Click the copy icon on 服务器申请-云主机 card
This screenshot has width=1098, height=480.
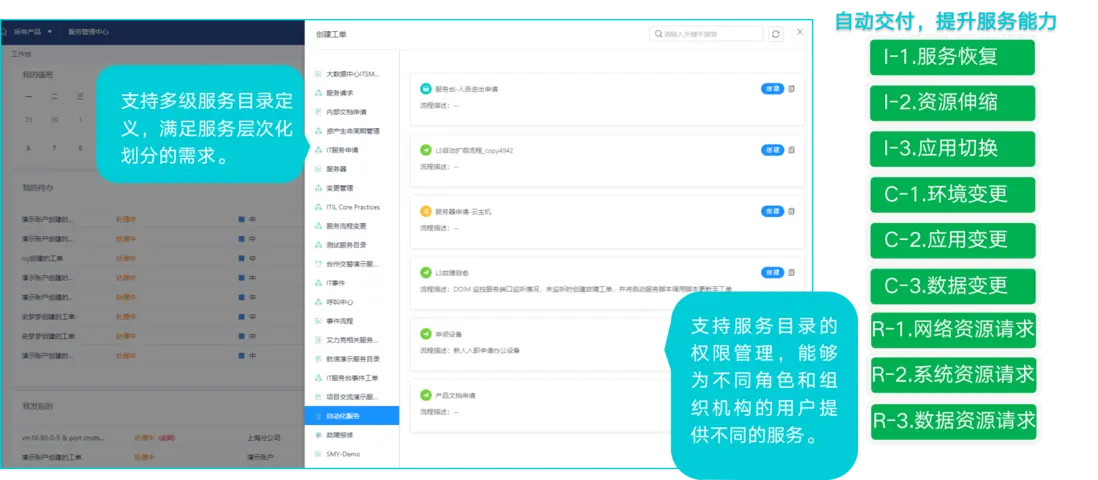coord(791,211)
